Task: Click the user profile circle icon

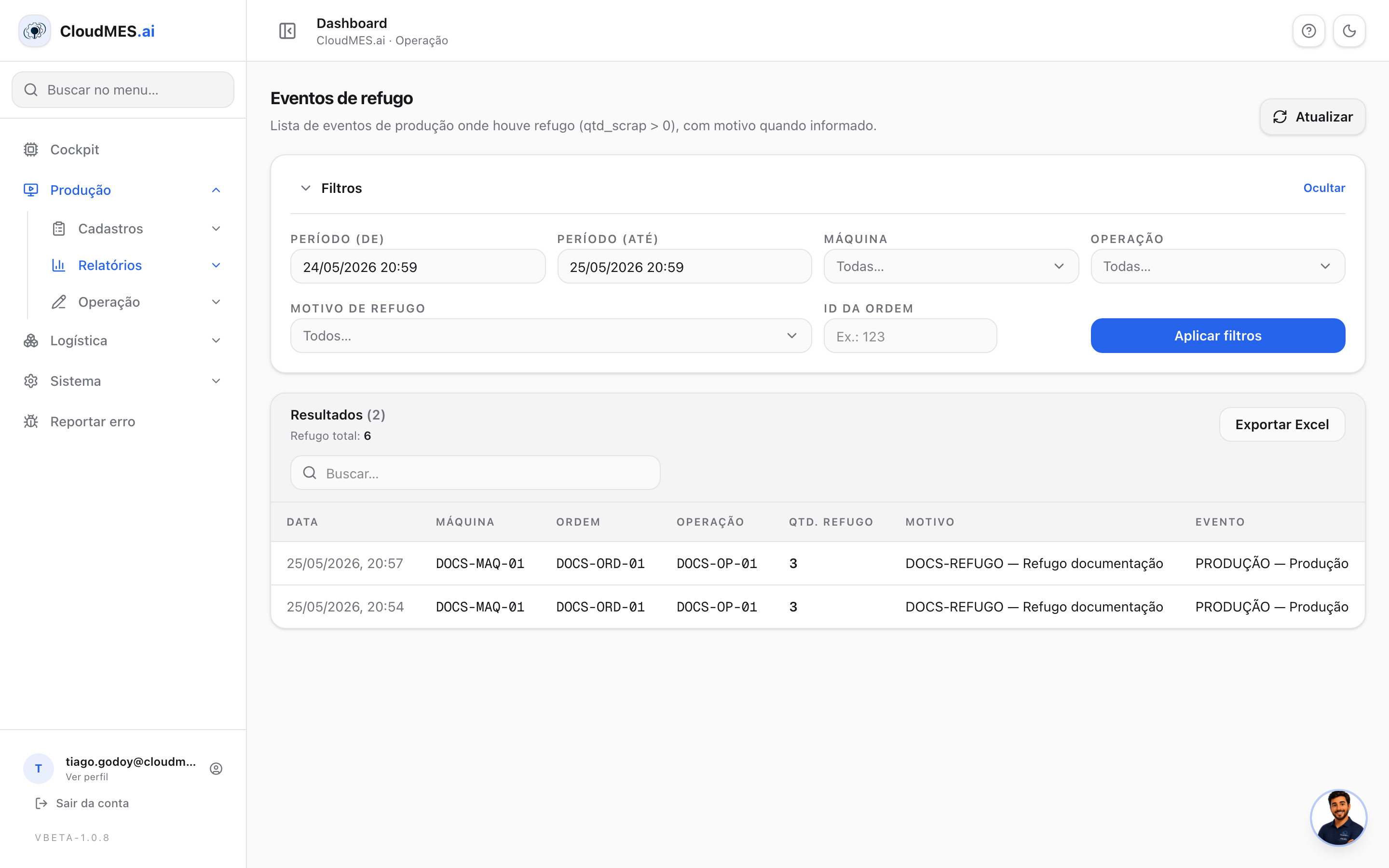Action: click(216, 769)
